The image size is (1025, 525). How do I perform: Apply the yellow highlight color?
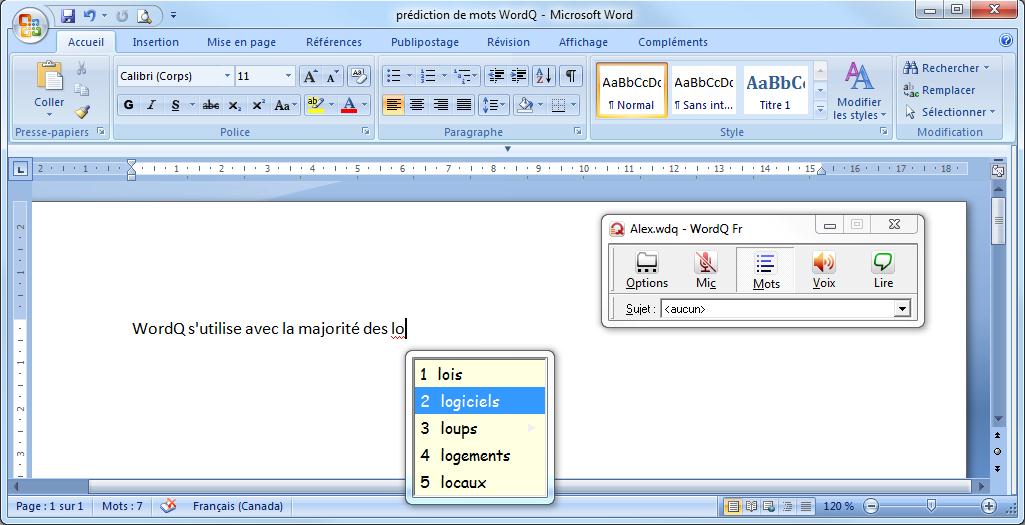pyautogui.click(x=315, y=105)
